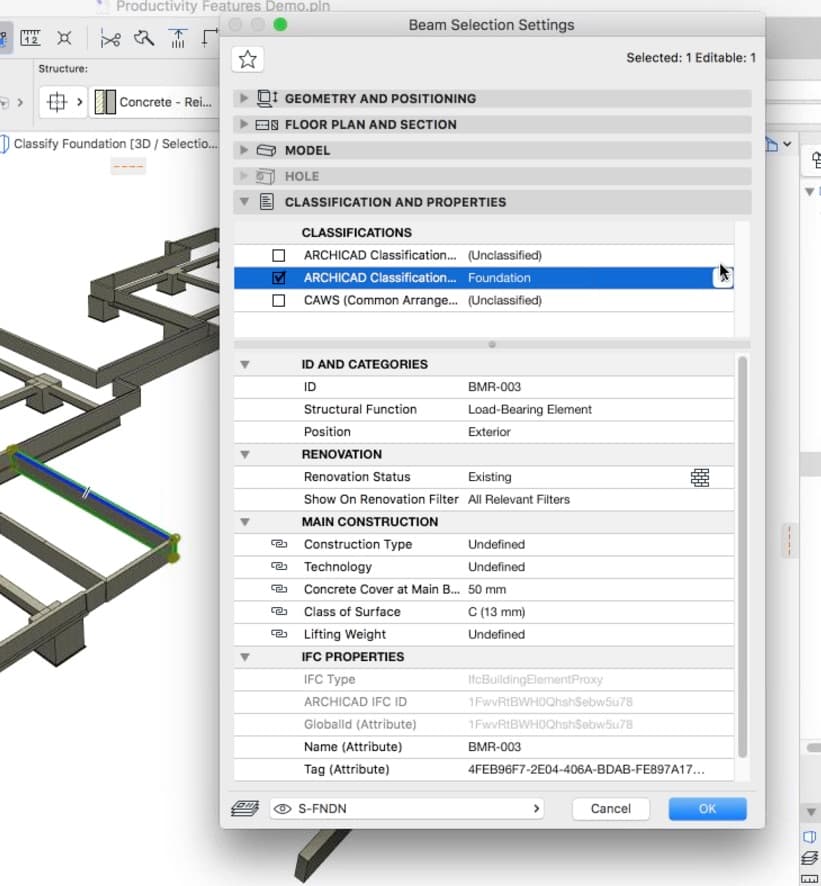The width and height of the screenshot is (821, 886).
Task: Click the Lifting Weight Undefined value
Action: coord(496,635)
